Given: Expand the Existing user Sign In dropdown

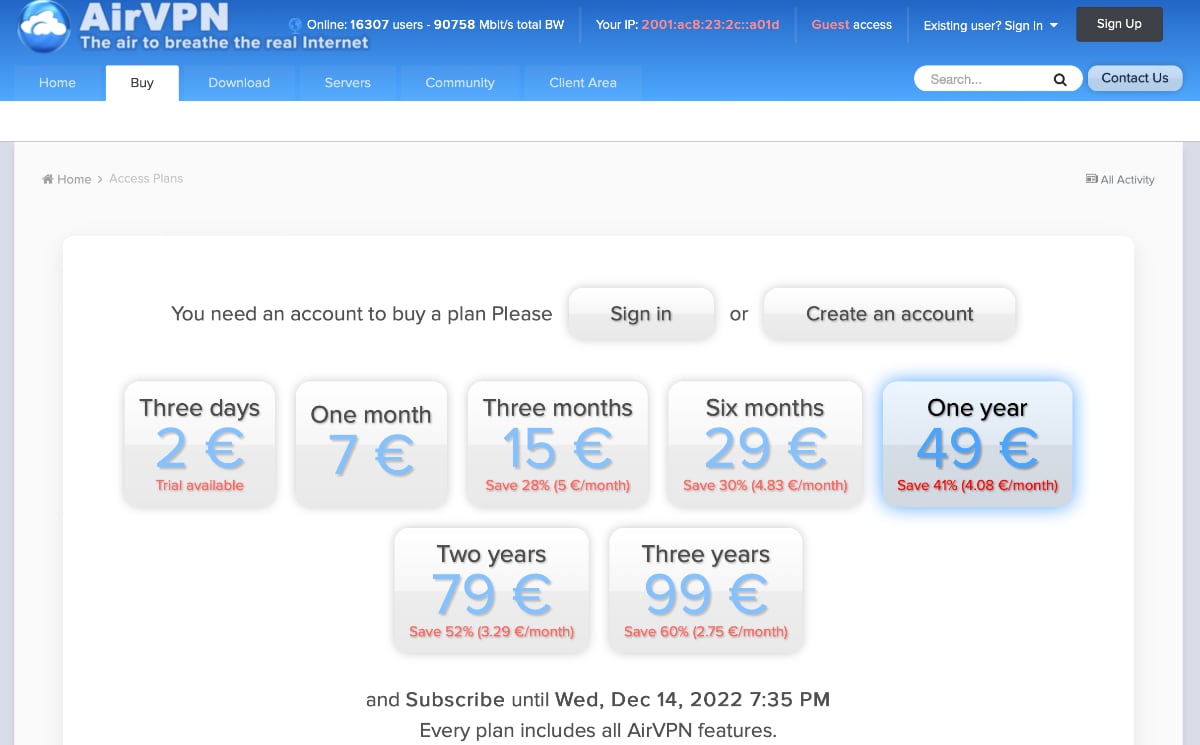Looking at the screenshot, I should (990, 25).
